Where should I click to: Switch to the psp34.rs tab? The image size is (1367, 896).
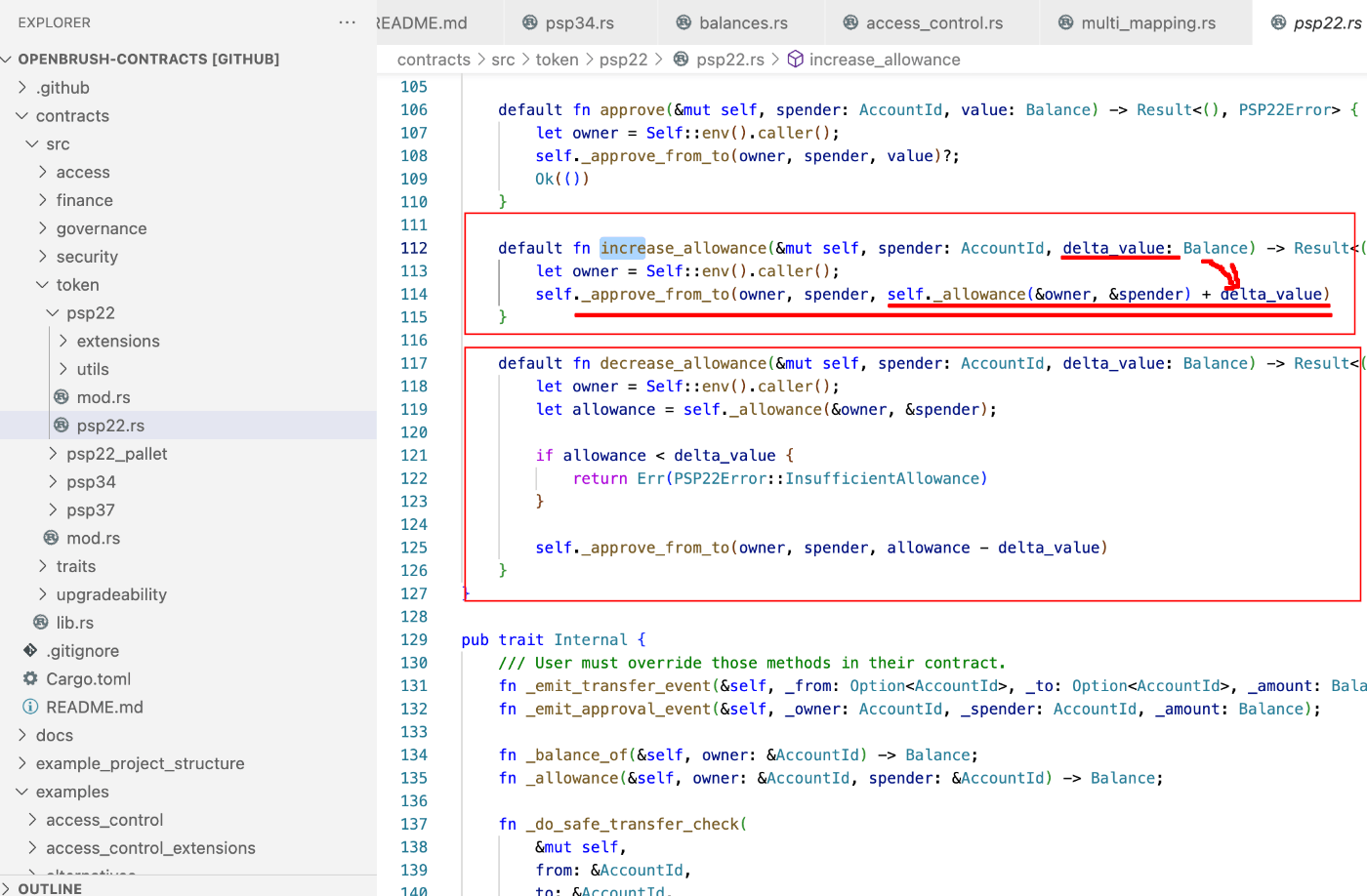point(581,22)
